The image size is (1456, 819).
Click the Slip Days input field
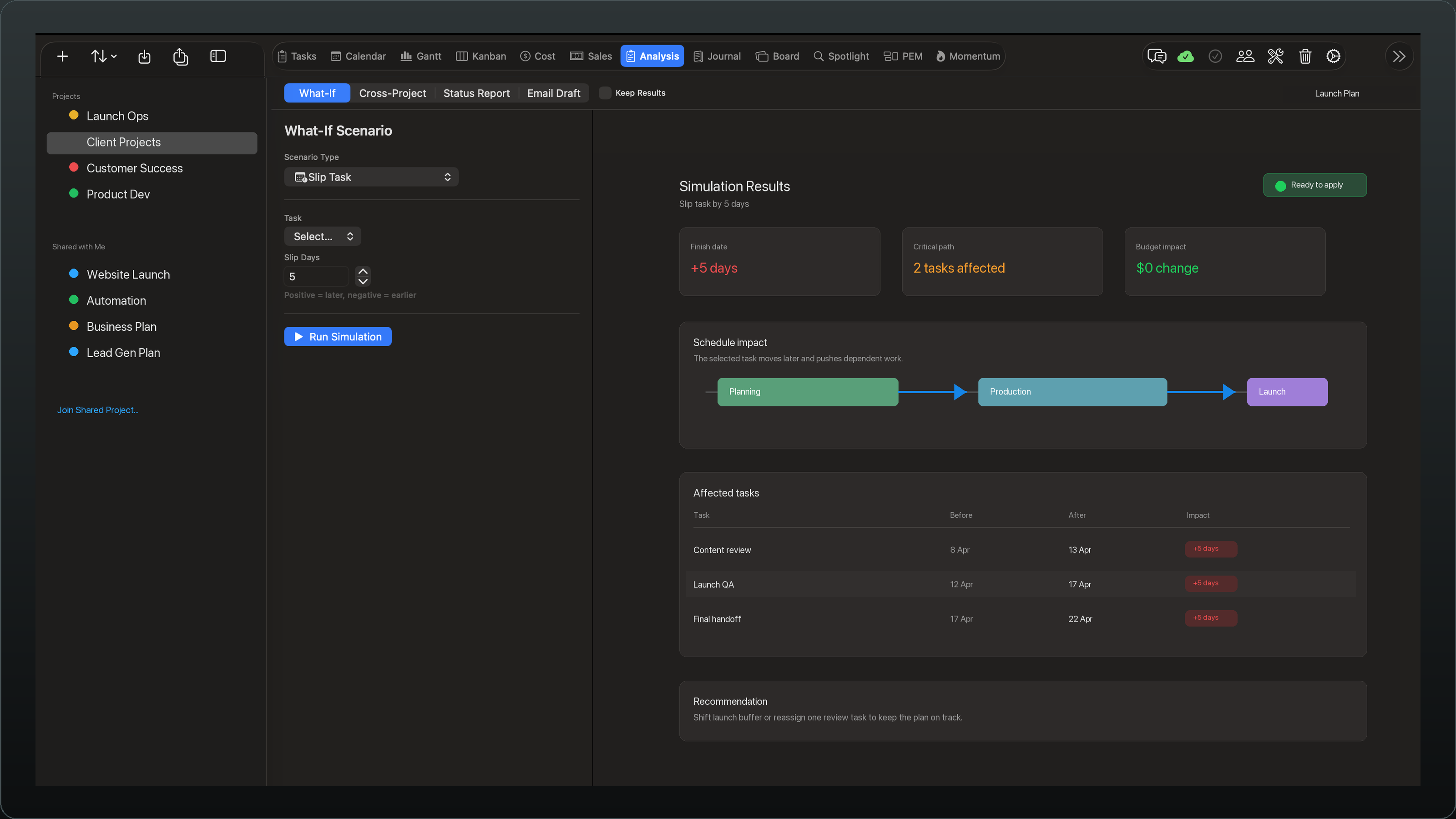pyautogui.click(x=317, y=276)
